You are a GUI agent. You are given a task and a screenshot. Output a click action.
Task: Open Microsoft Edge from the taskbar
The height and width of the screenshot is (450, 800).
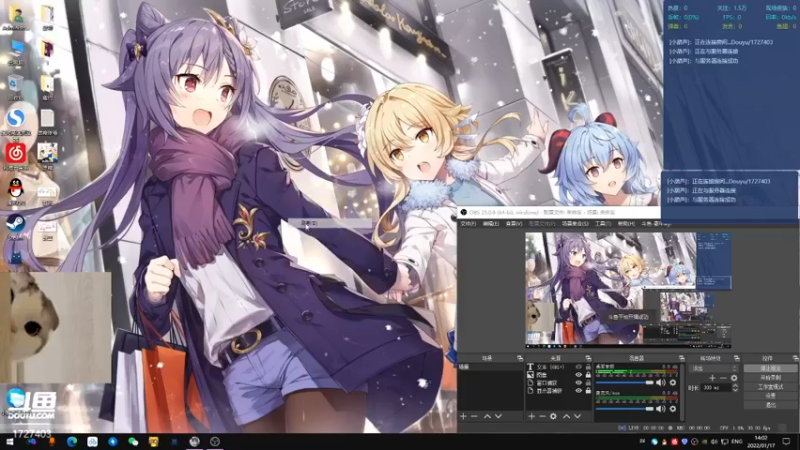[x=71, y=441]
